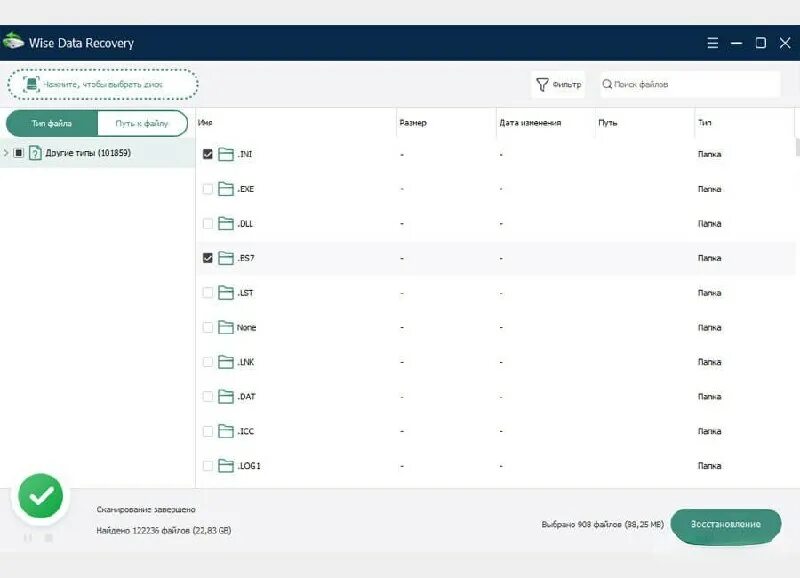The image size is (800, 578).
Task: Select the .ES7 row name
Action: (x=245, y=258)
